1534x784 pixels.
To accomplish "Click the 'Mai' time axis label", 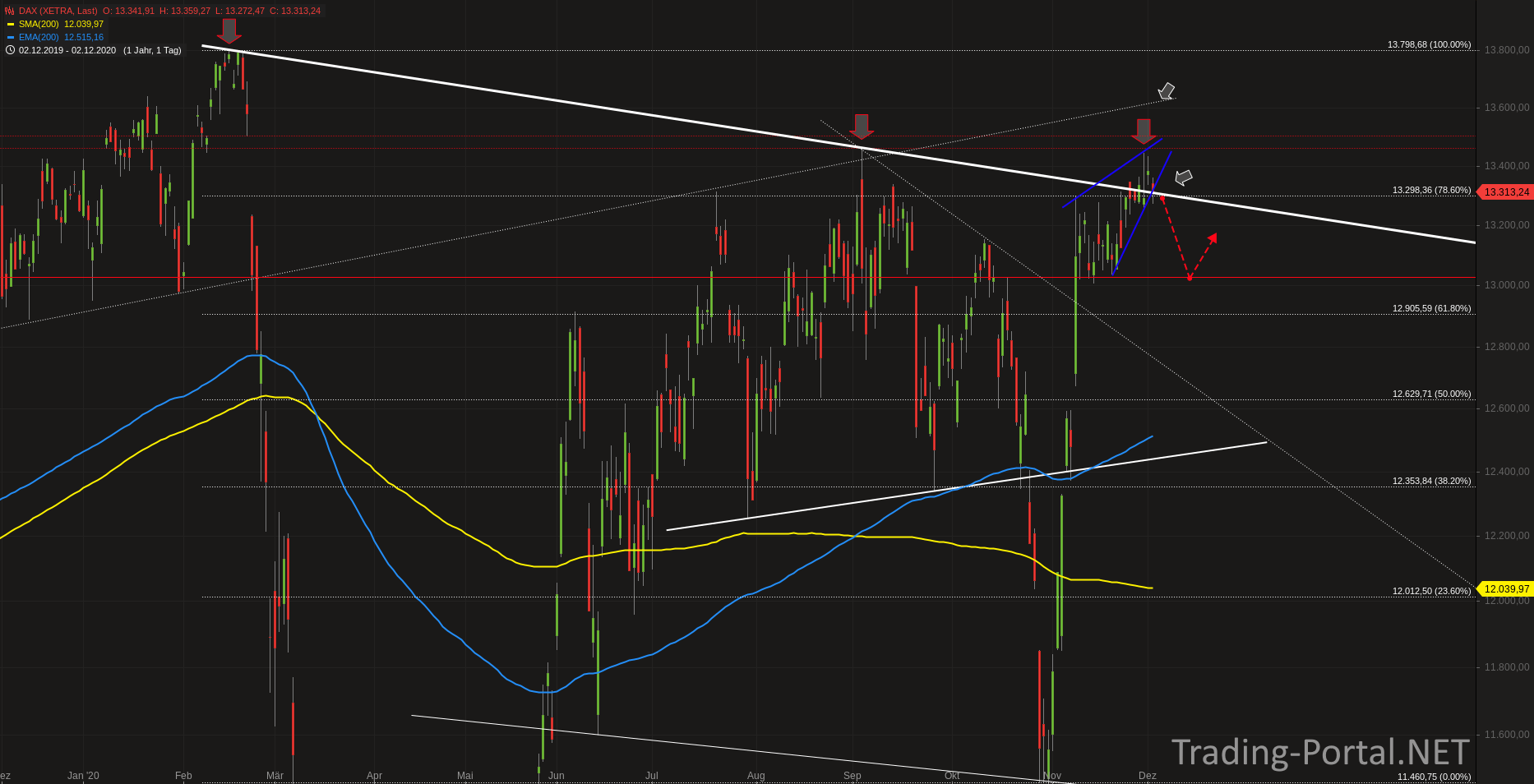I will 465,776.
